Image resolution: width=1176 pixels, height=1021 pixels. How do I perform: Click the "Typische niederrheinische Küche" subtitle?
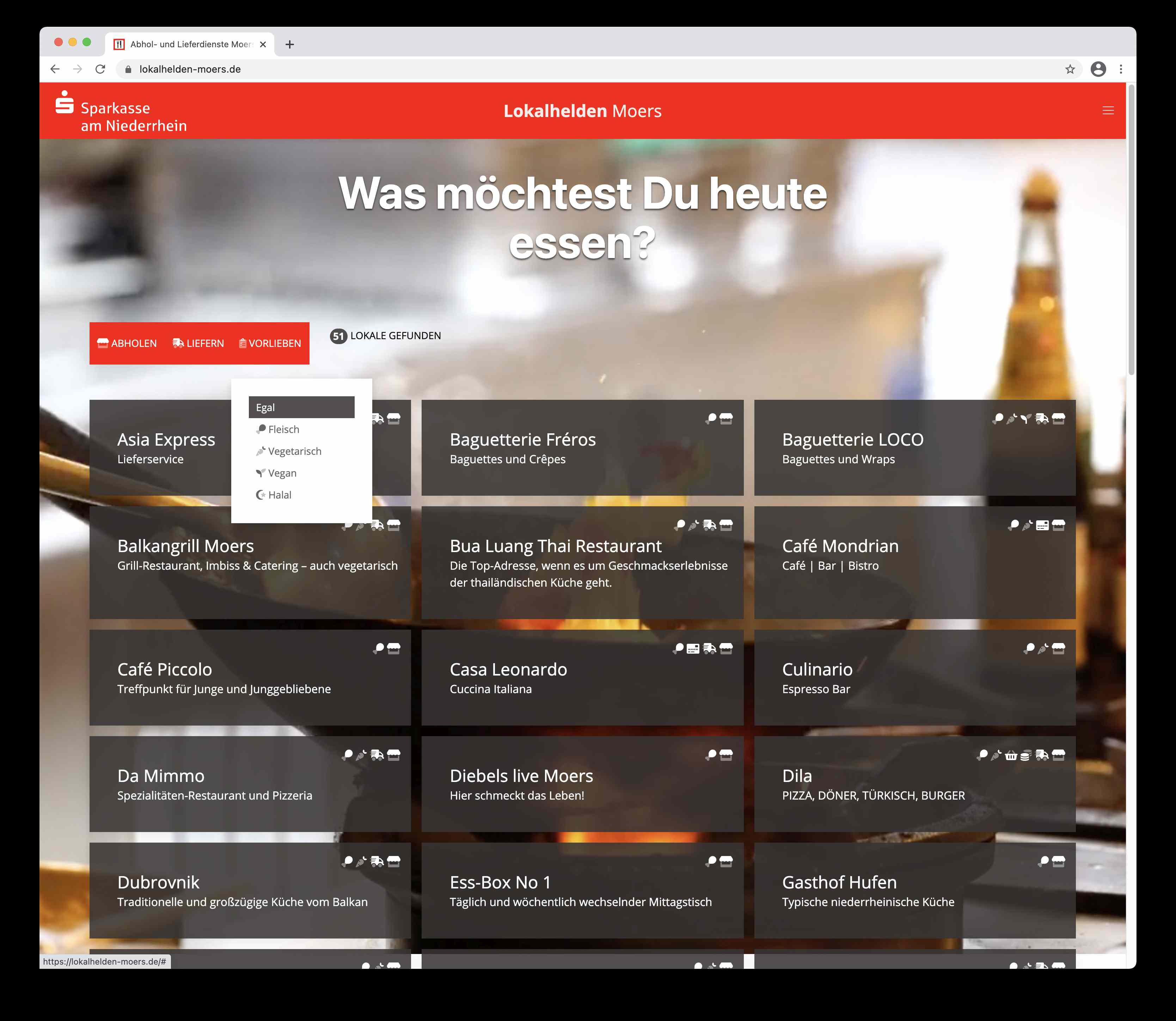[868, 902]
